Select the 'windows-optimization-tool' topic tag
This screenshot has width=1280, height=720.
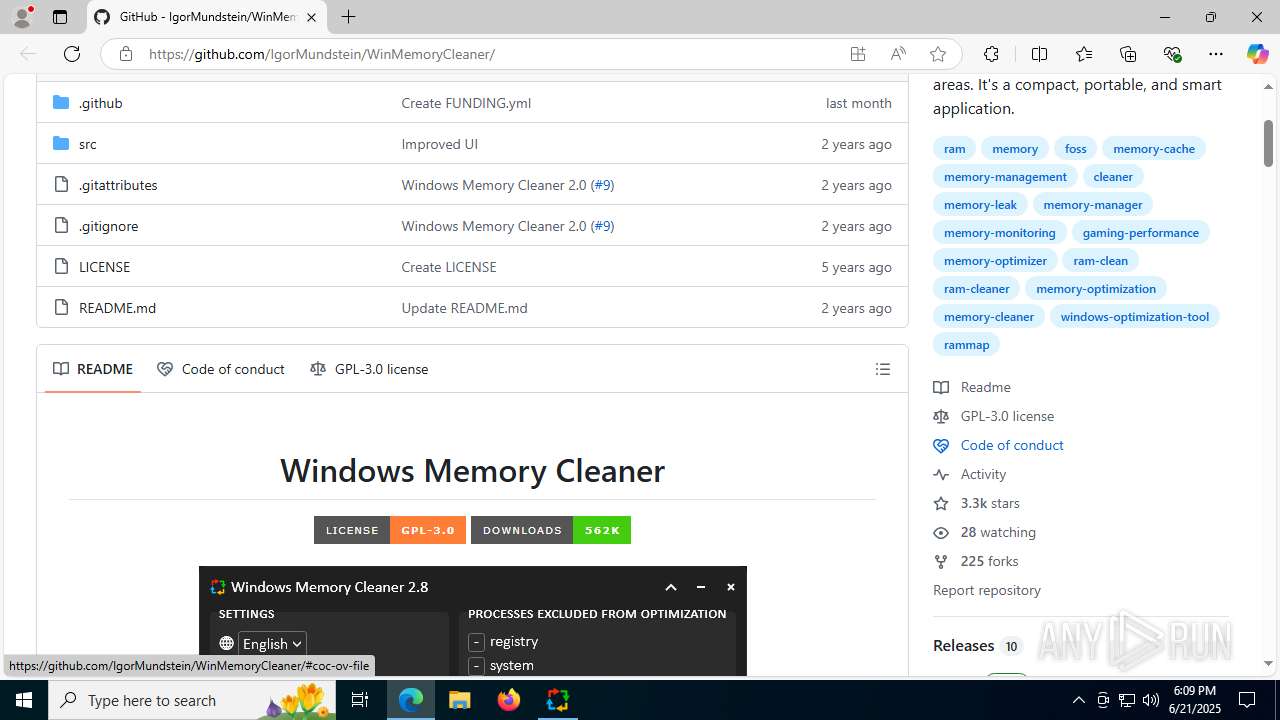pyautogui.click(x=1134, y=316)
